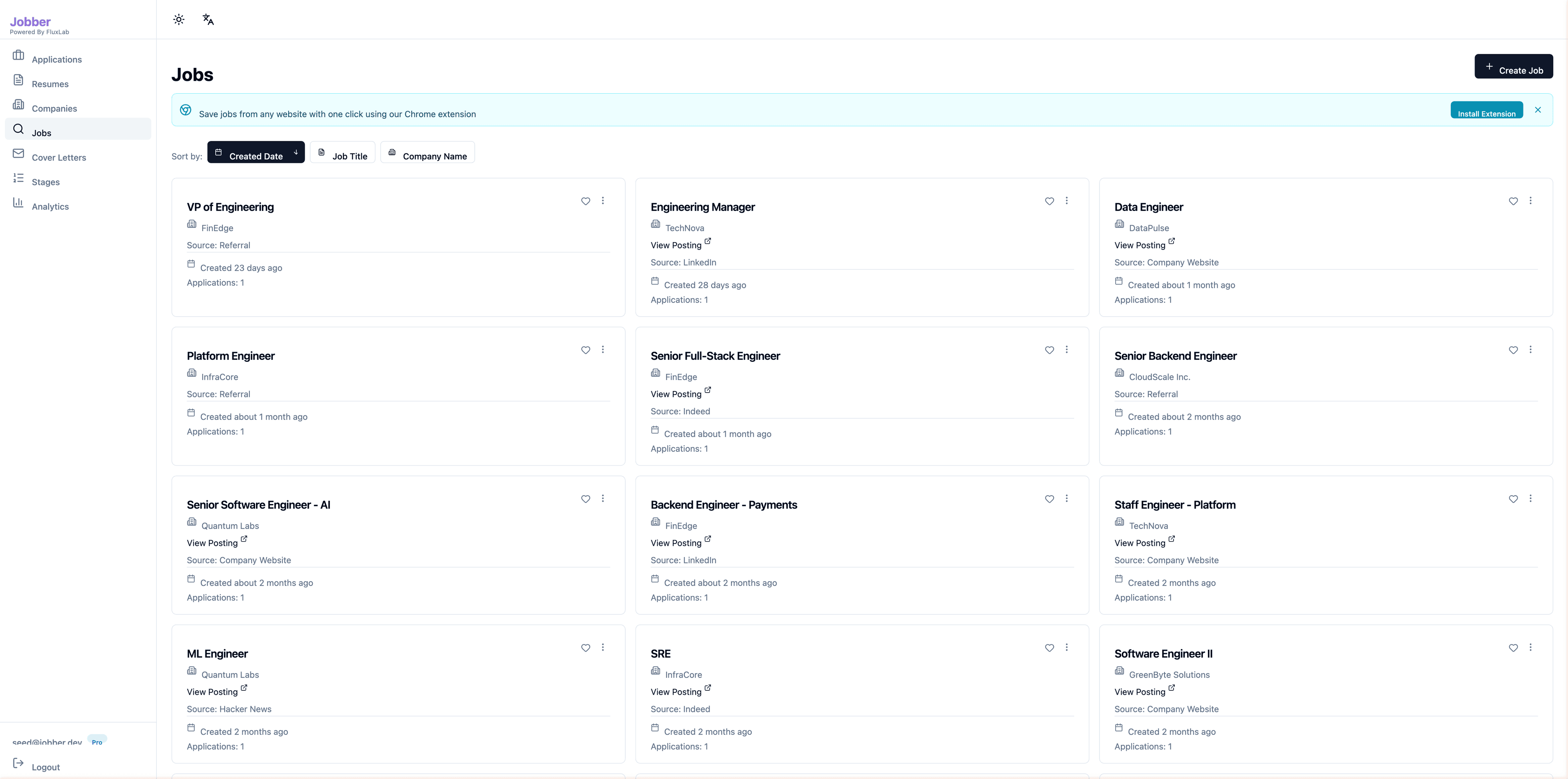Open the language translation icon
Image resolution: width=1568 pixels, height=779 pixels.
207,19
